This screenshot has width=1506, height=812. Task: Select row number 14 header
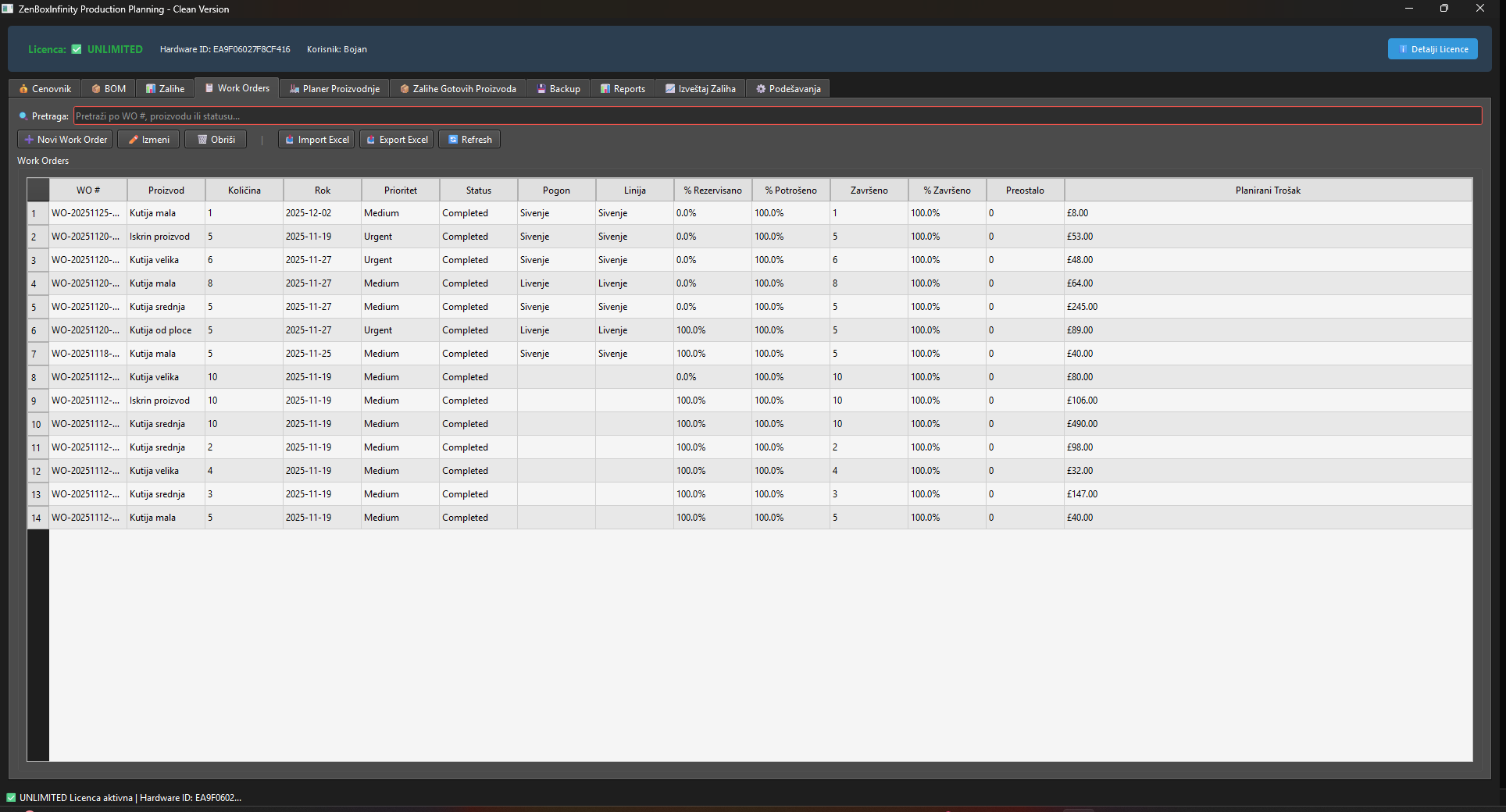coord(37,518)
